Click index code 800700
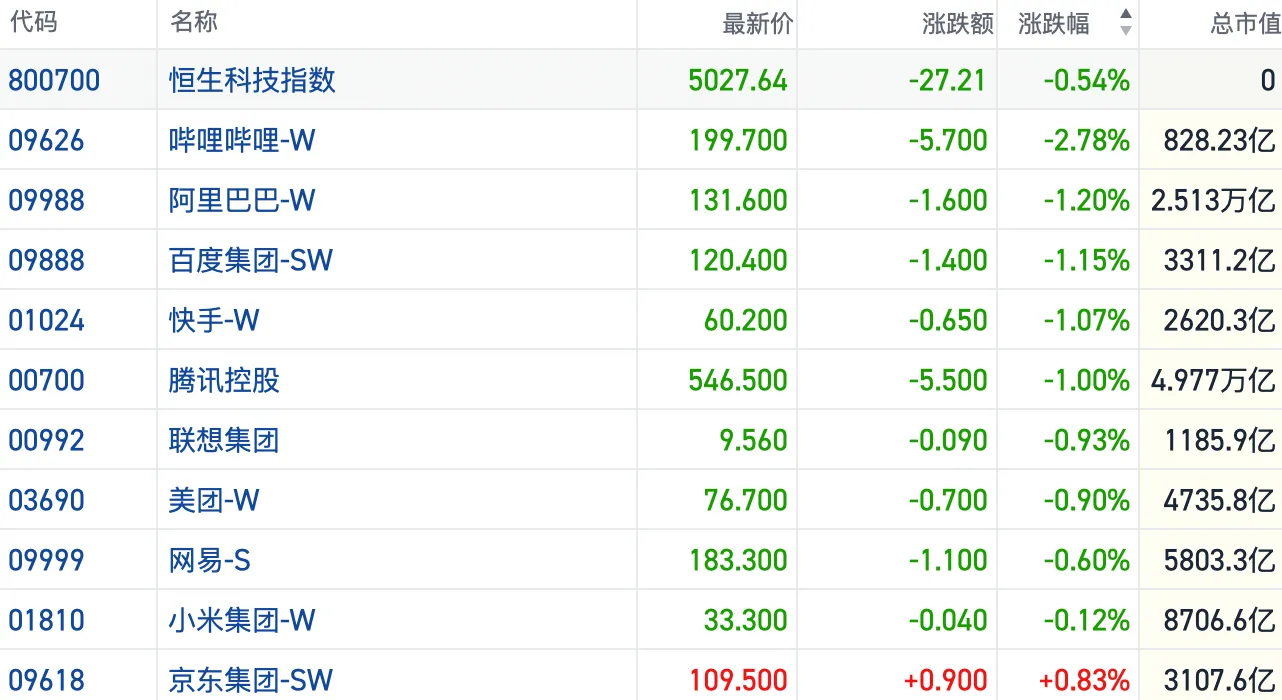1282x700 pixels. (x=54, y=80)
